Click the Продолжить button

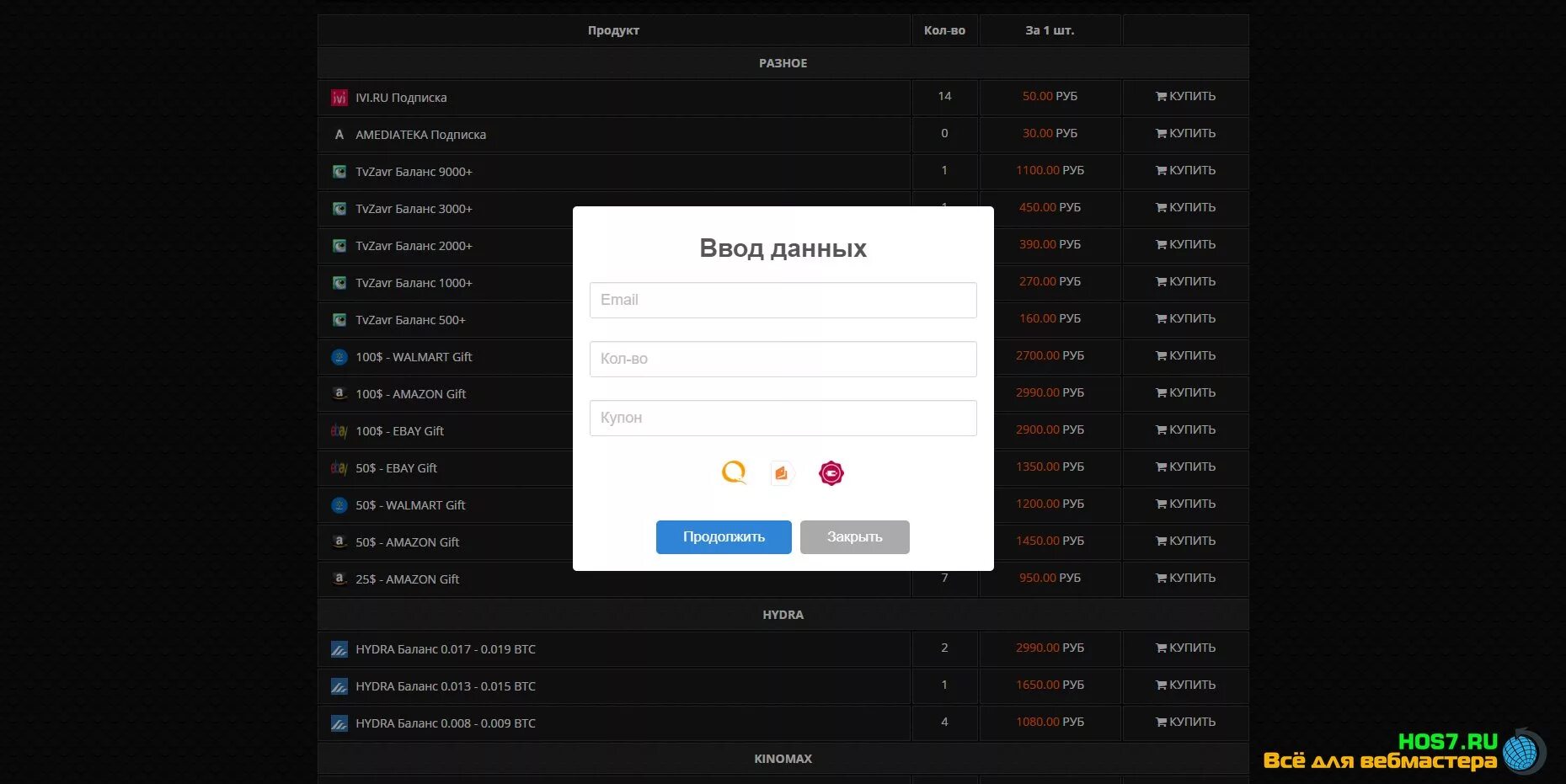(724, 536)
